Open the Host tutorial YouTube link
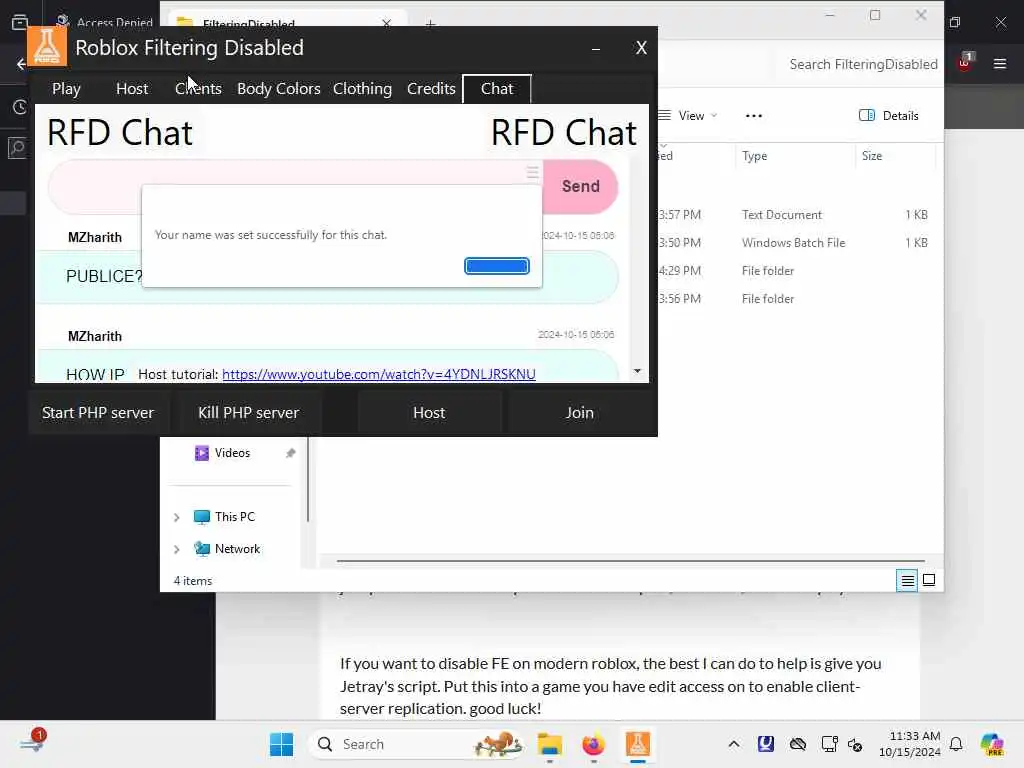This screenshot has width=1024, height=768. tap(379, 374)
